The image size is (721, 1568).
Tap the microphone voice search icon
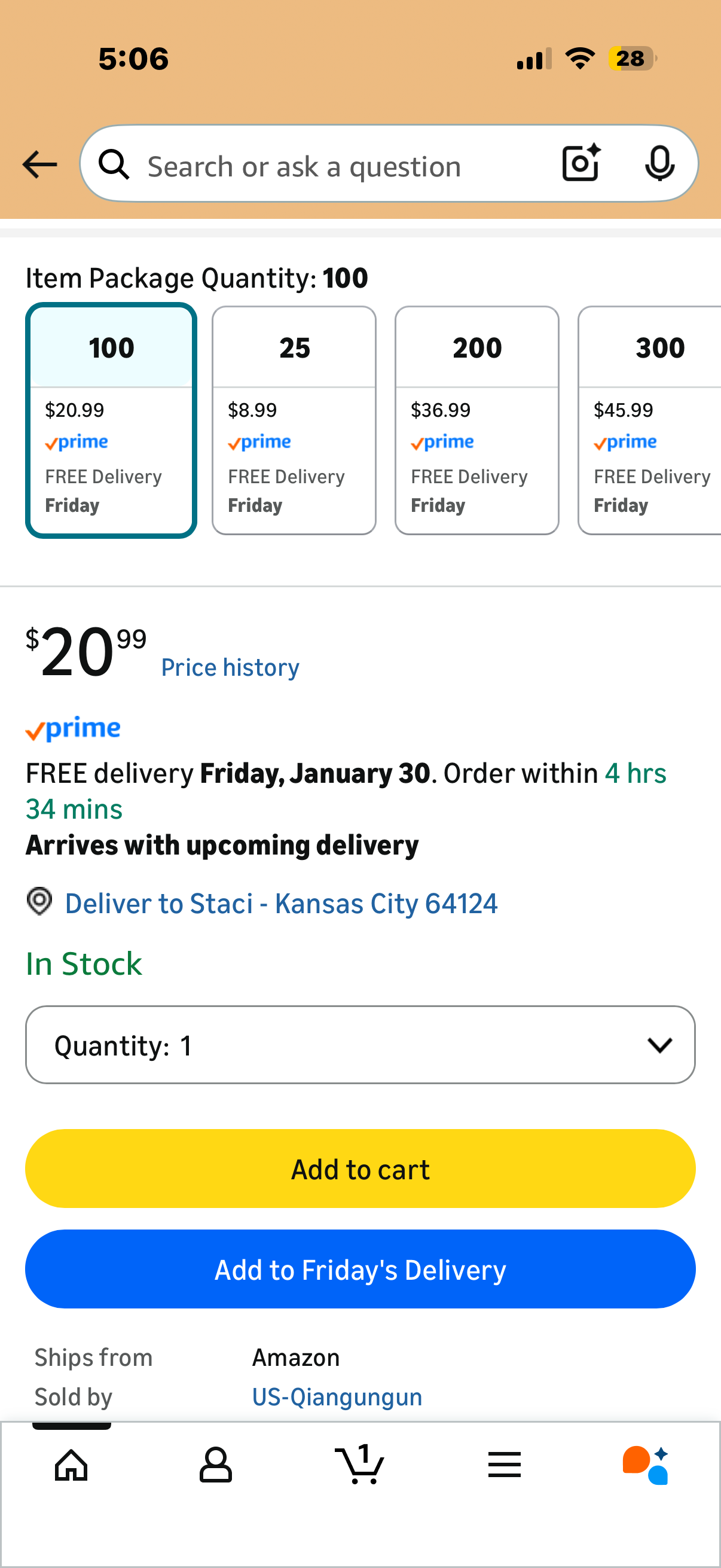click(x=659, y=164)
